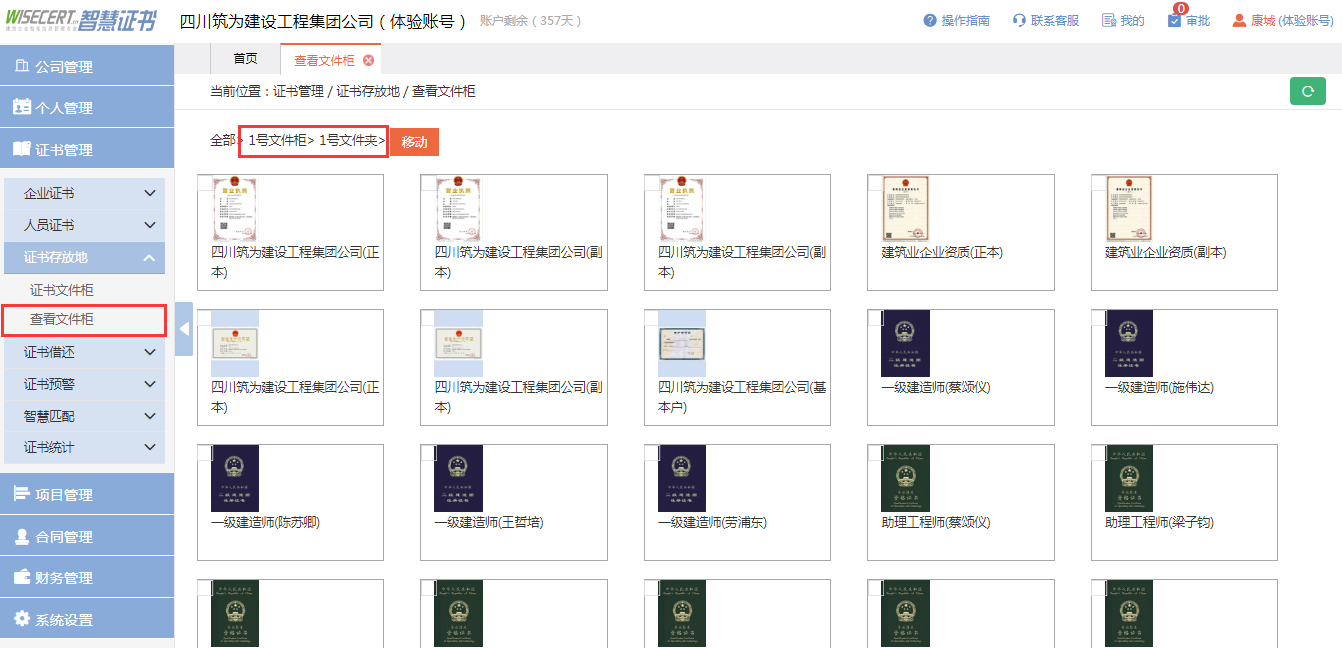Click the company name 四川筑为建设工程集团公司

278,21
